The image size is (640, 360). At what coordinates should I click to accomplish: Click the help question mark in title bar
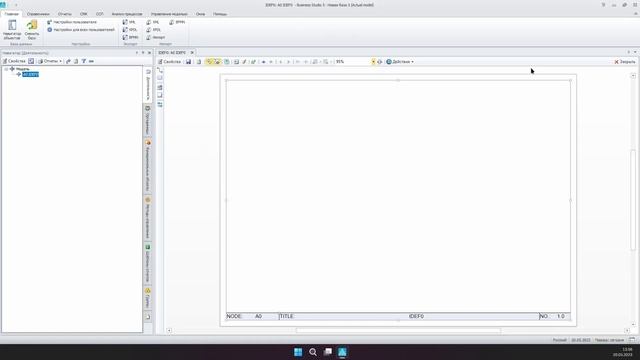click(603, 5)
